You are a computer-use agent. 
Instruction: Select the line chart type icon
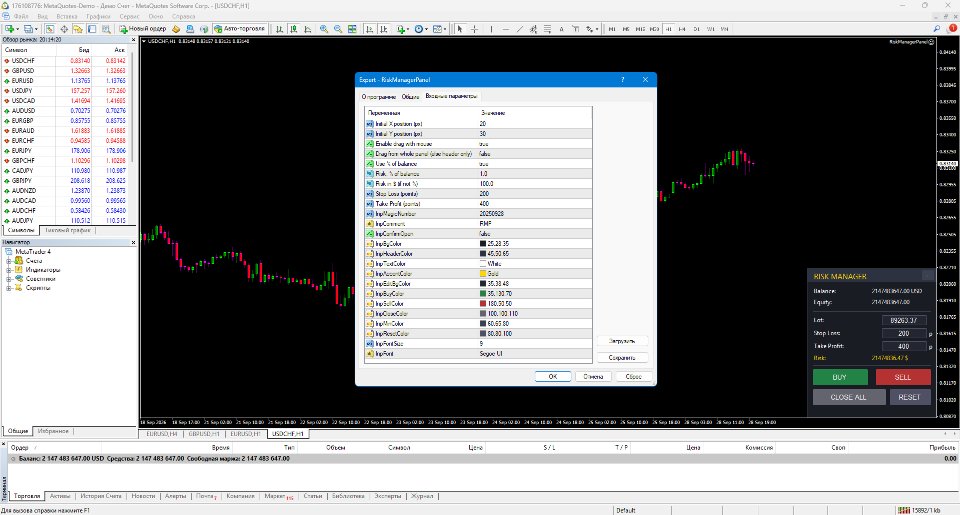pos(307,29)
